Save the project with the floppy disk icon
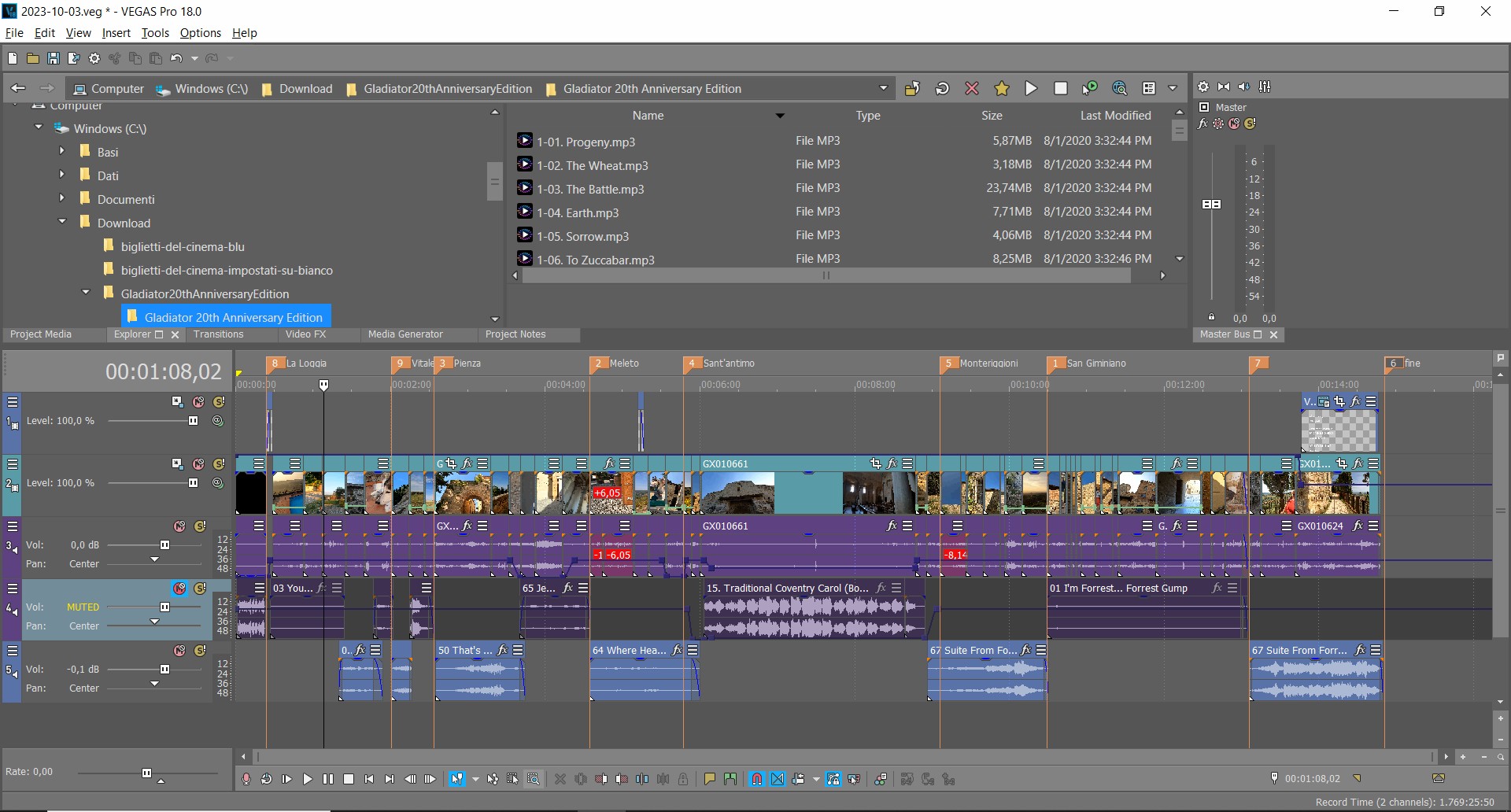The height and width of the screenshot is (812, 1511). (54, 58)
